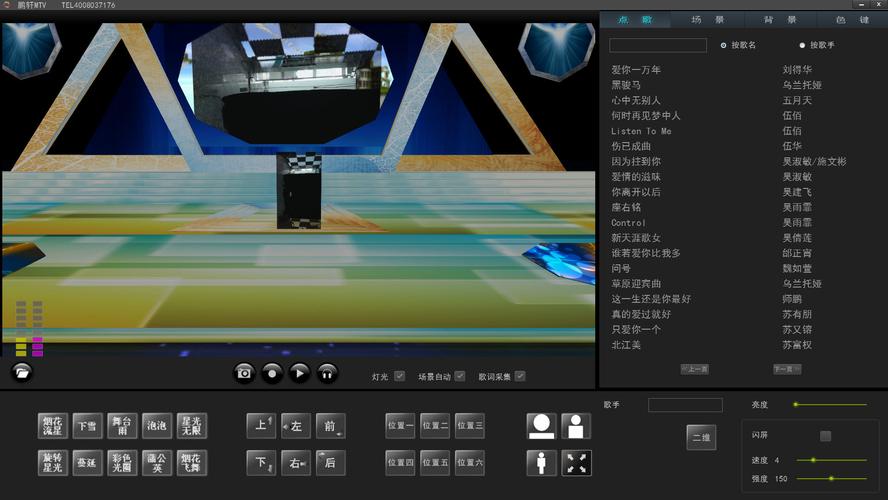Screen dimensions: 888x500
Task: Select the large head portrait view icon
Action: (x=541, y=426)
